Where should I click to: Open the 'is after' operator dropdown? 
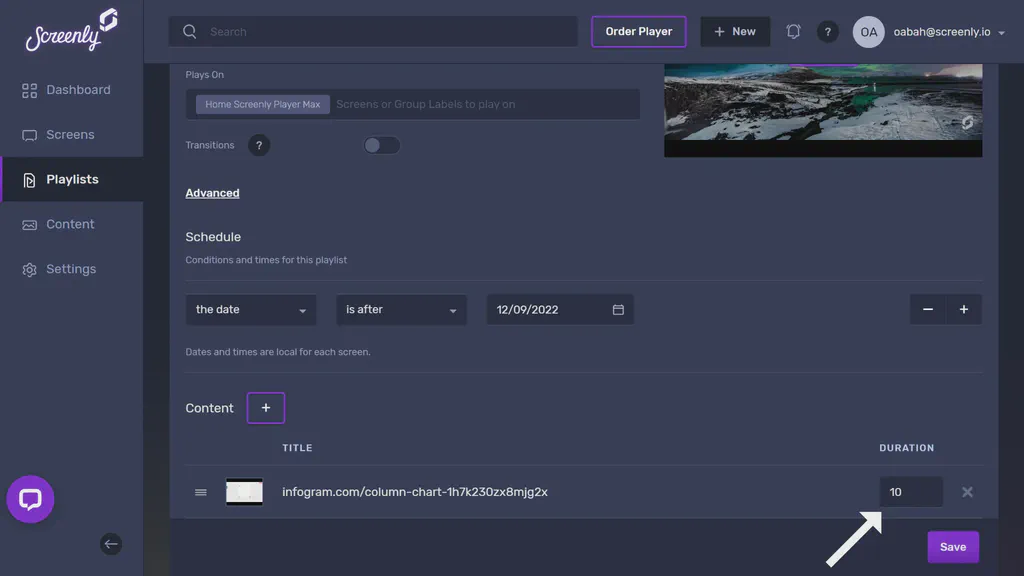pos(401,309)
